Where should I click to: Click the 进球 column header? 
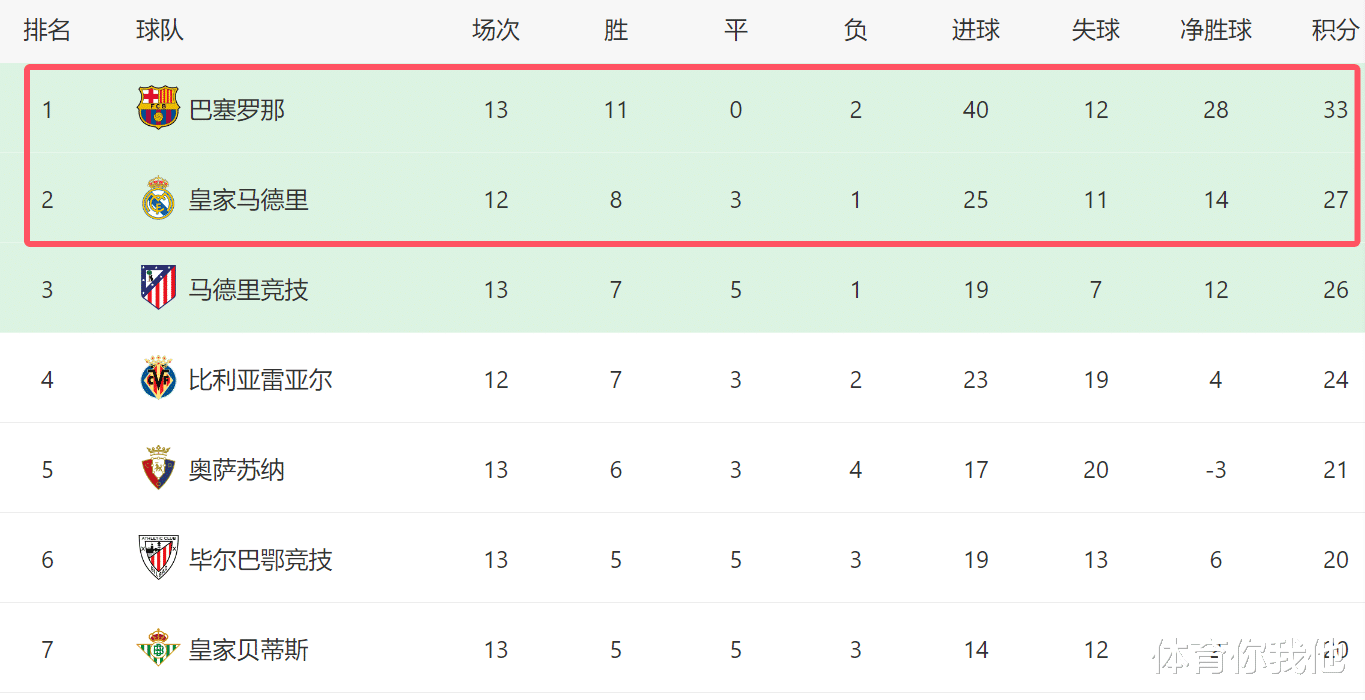click(x=976, y=31)
